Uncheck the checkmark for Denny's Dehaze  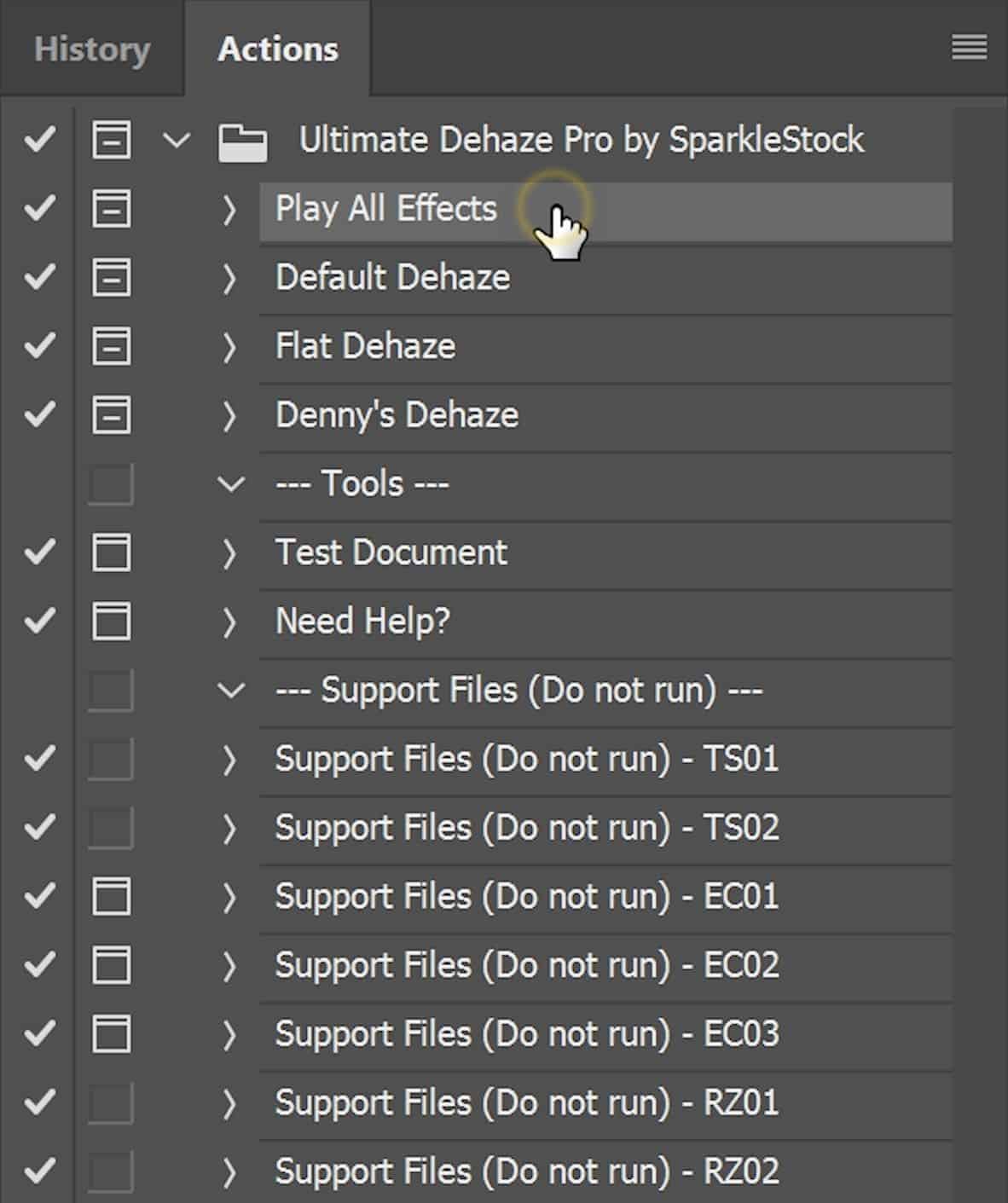coord(40,415)
